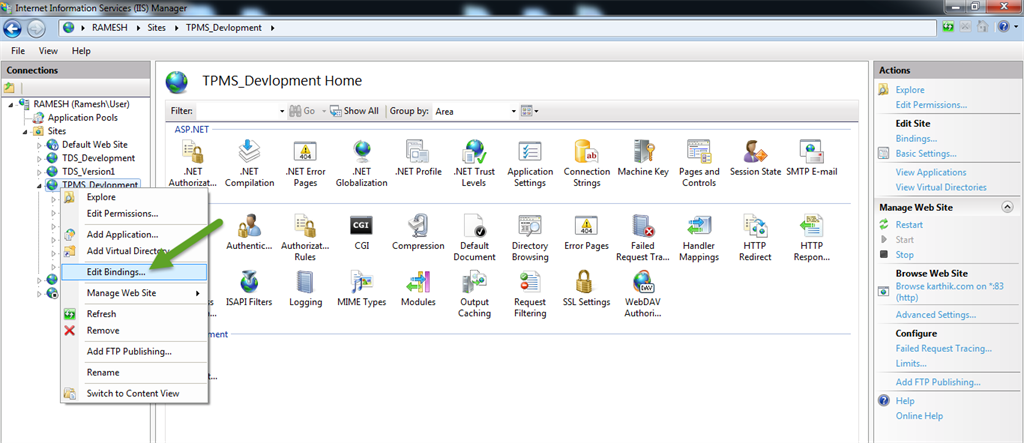The image size is (1024, 443).
Task: Open the ISAPI Filters feature
Action: coord(249,289)
